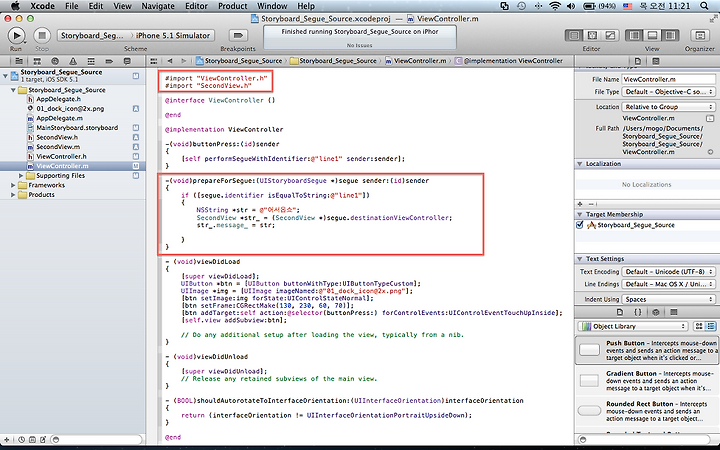720x450 pixels.
Task: Select SecondView.h in the navigator
Action: (57, 137)
